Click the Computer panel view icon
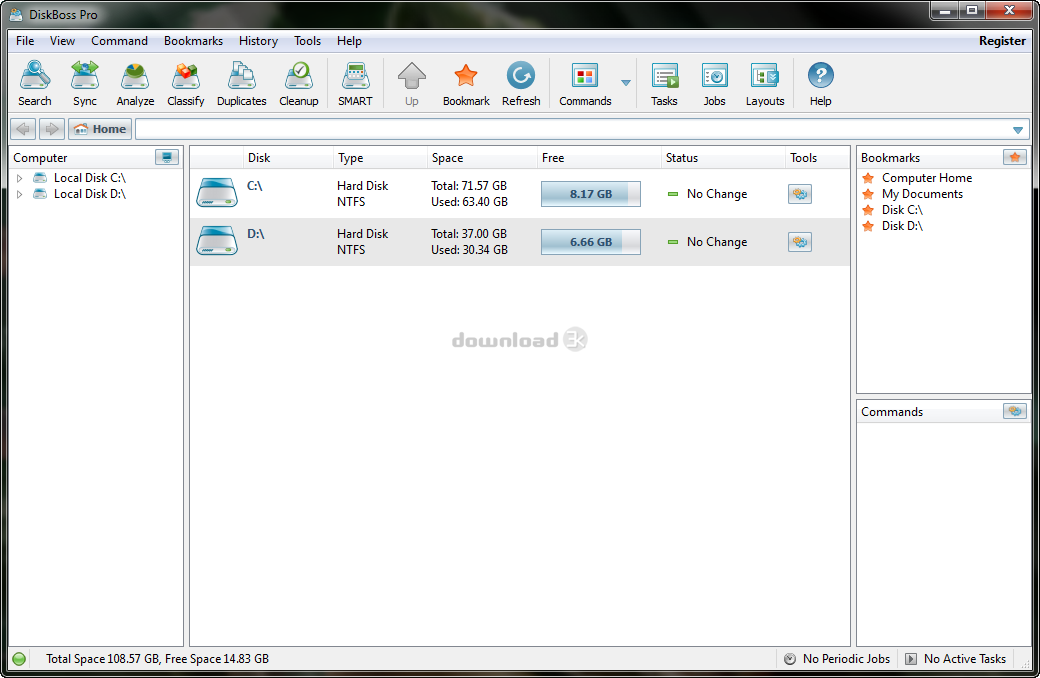 point(167,157)
